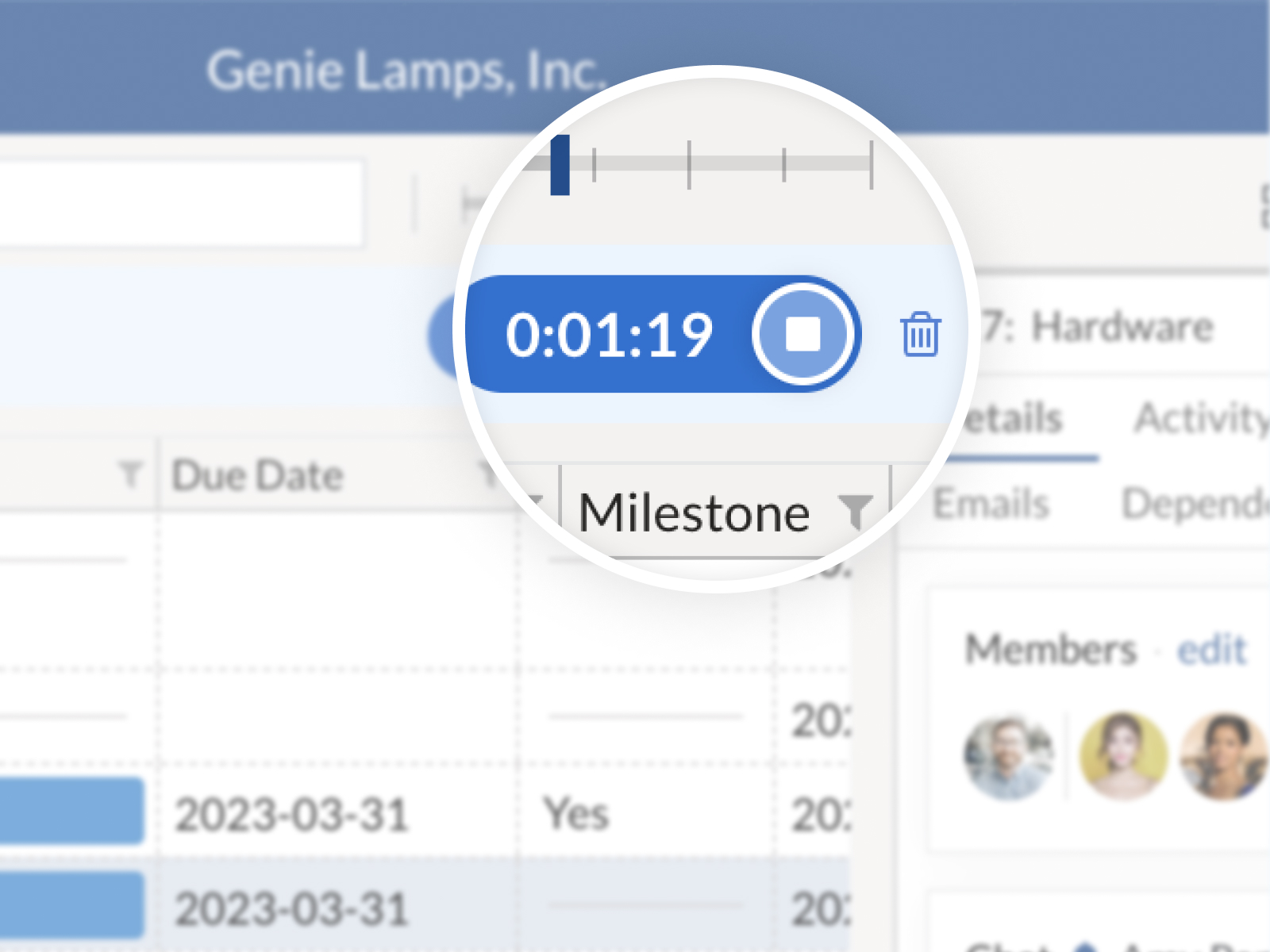
Task: Sort by the Milestone column header
Action: pos(694,513)
